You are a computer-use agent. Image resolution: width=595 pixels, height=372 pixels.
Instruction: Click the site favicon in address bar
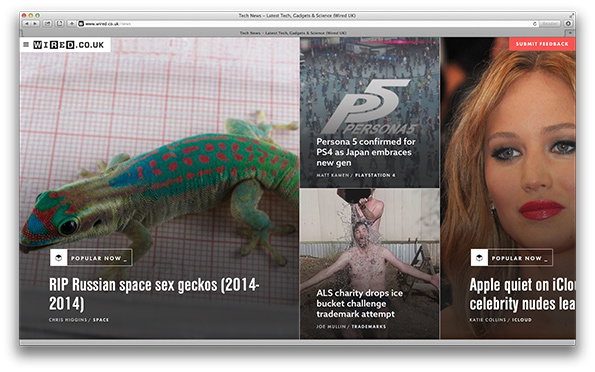pos(81,24)
